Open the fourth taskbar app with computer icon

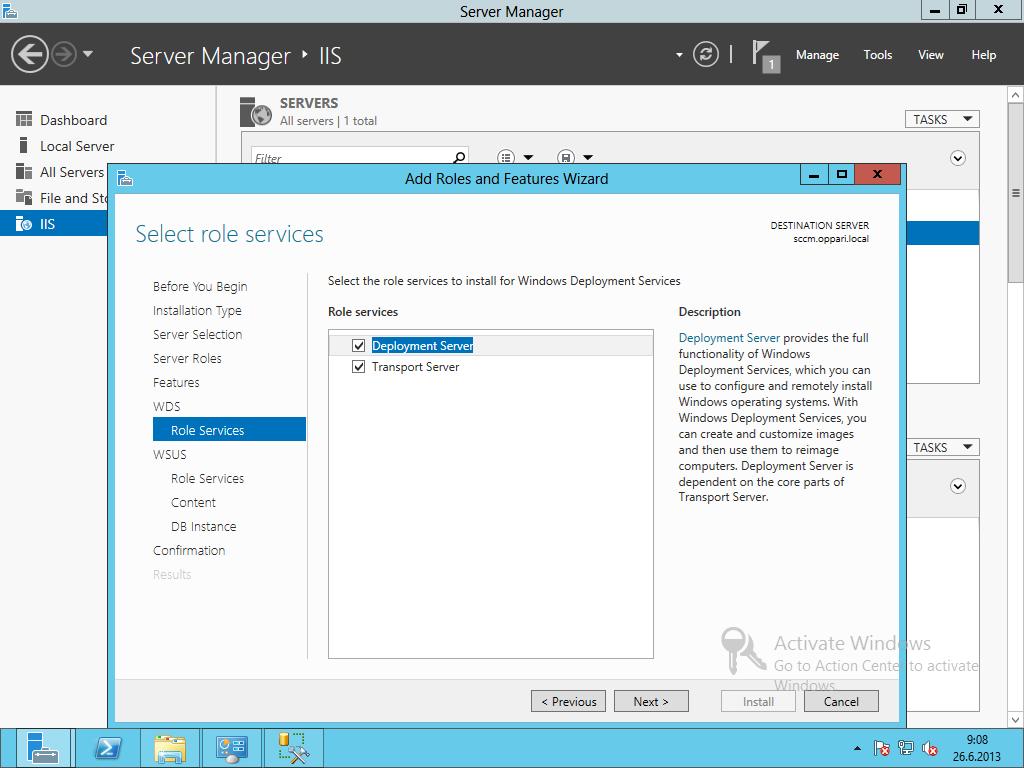(x=231, y=748)
